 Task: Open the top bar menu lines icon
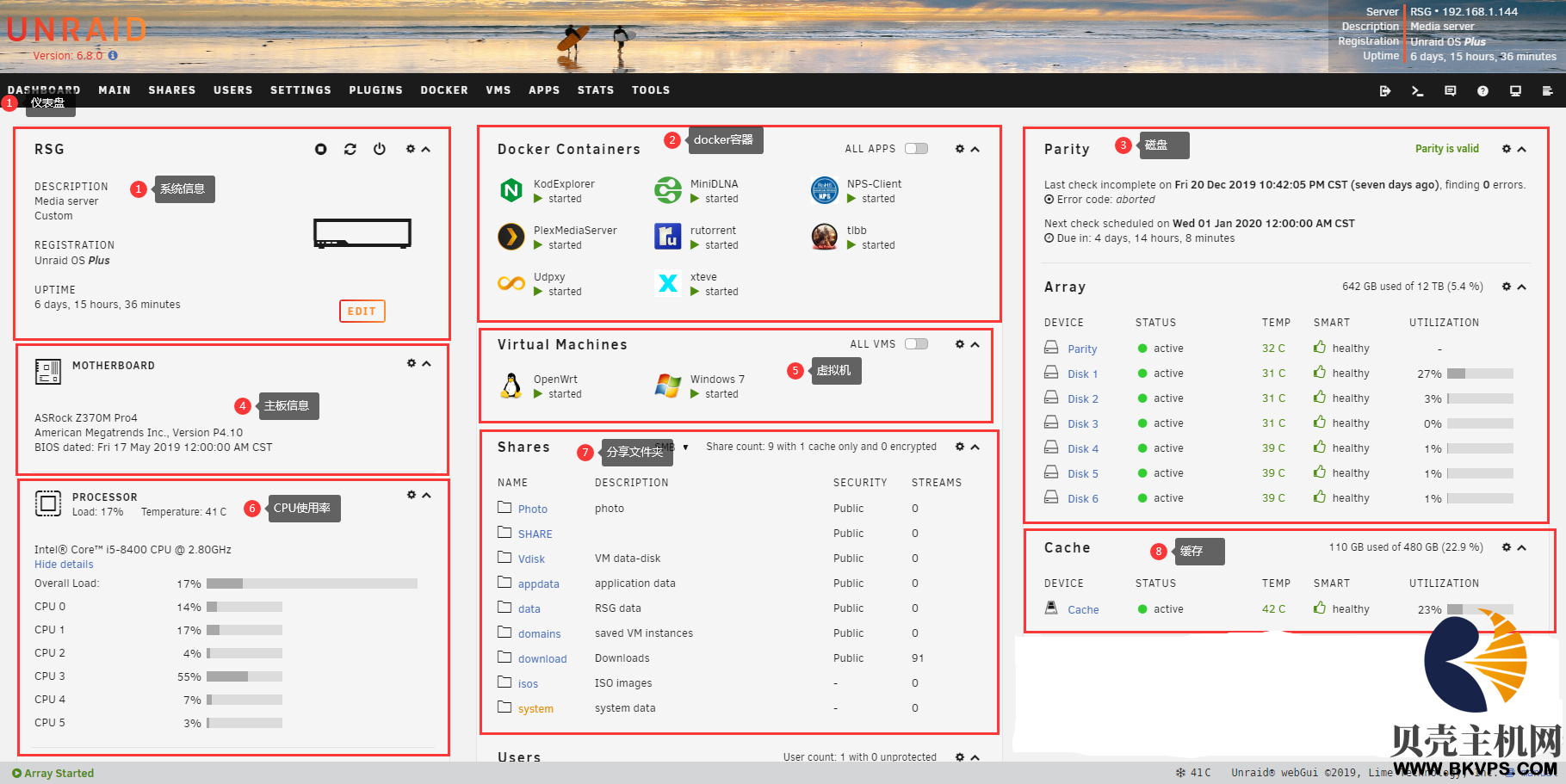coord(1547,90)
